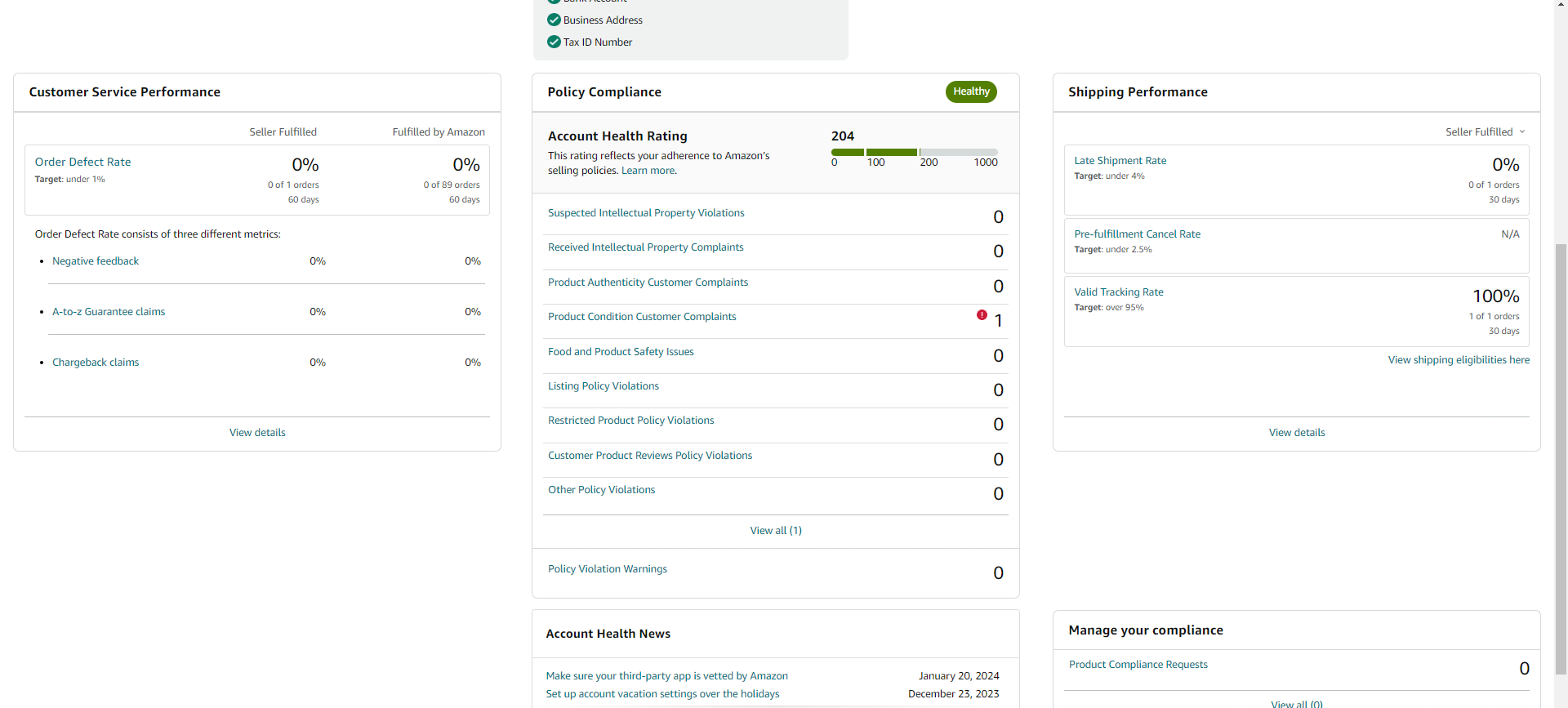Click View shipping eligibilities here
The image size is (1568, 708).
point(1459,360)
